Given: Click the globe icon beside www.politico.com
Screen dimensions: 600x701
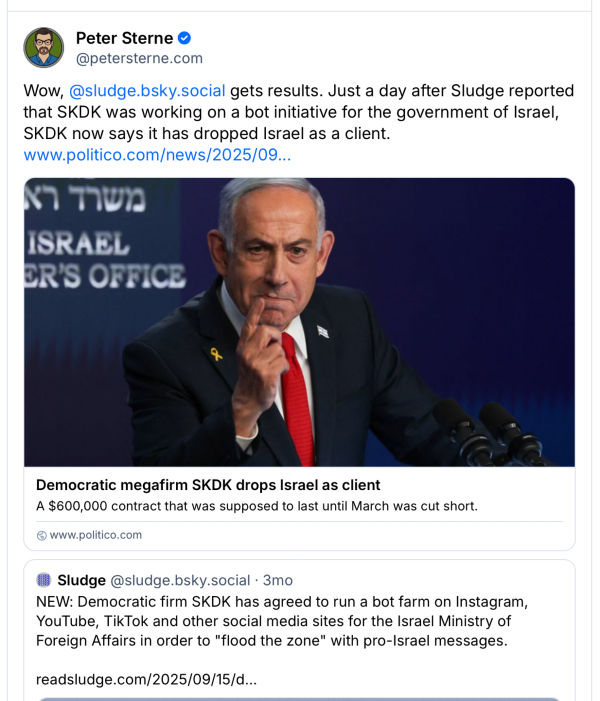Looking at the screenshot, I should [x=41, y=535].
